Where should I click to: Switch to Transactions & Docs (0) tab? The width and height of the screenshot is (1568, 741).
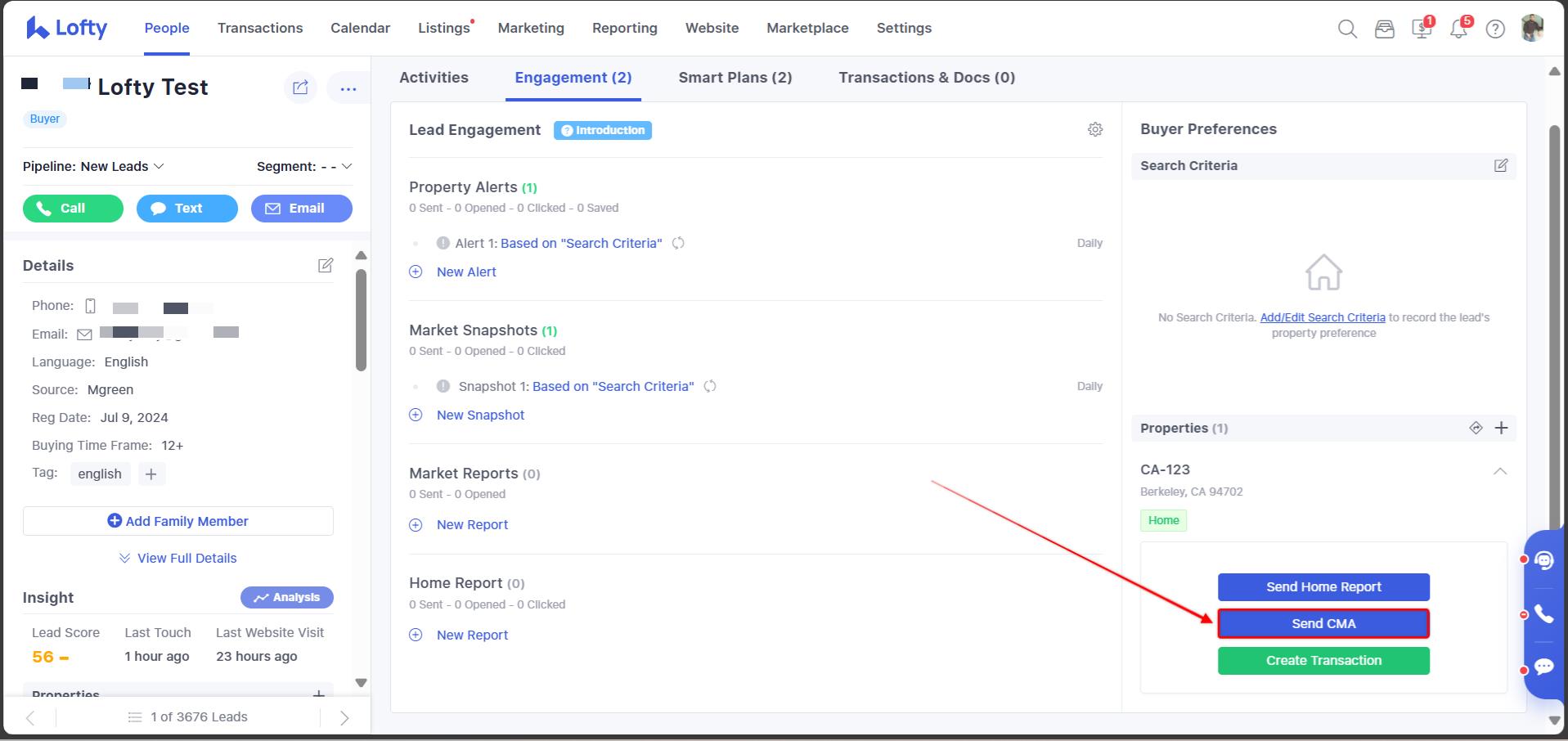[927, 78]
